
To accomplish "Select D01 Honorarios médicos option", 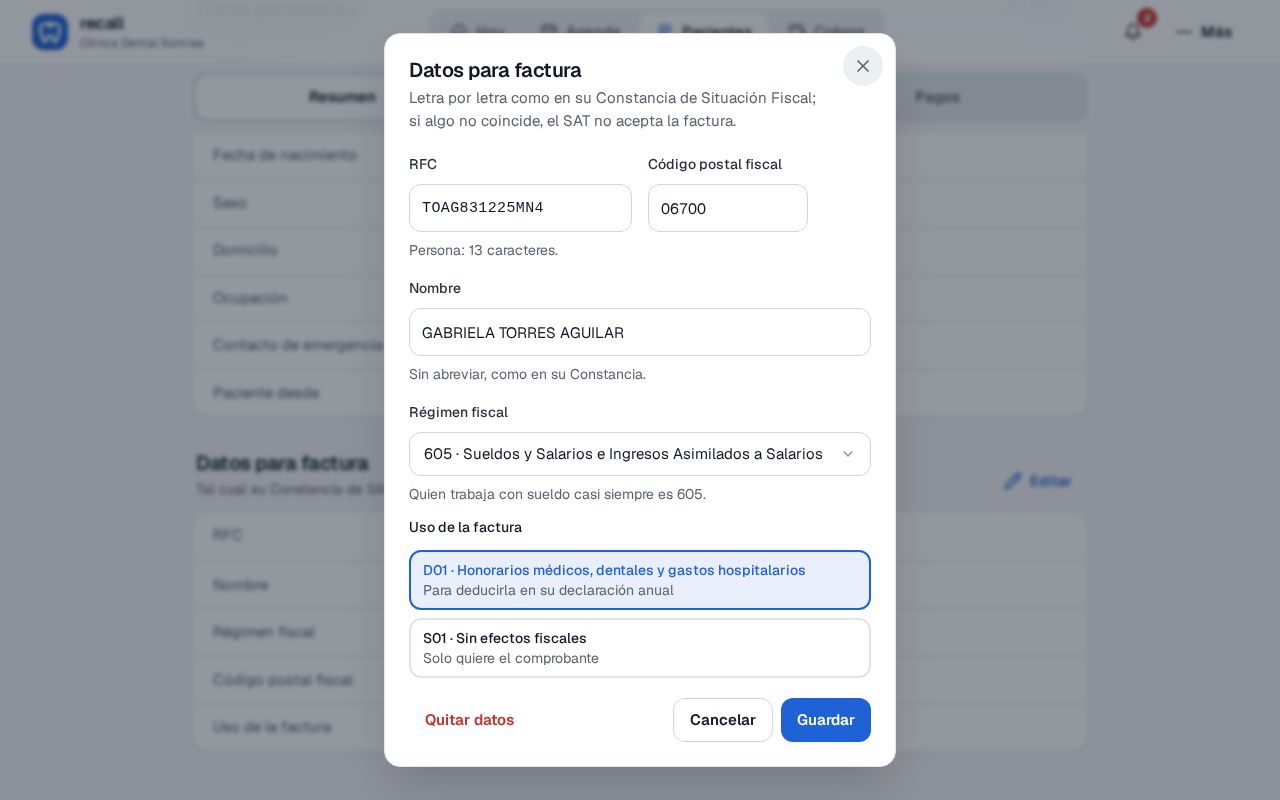I will pos(640,580).
